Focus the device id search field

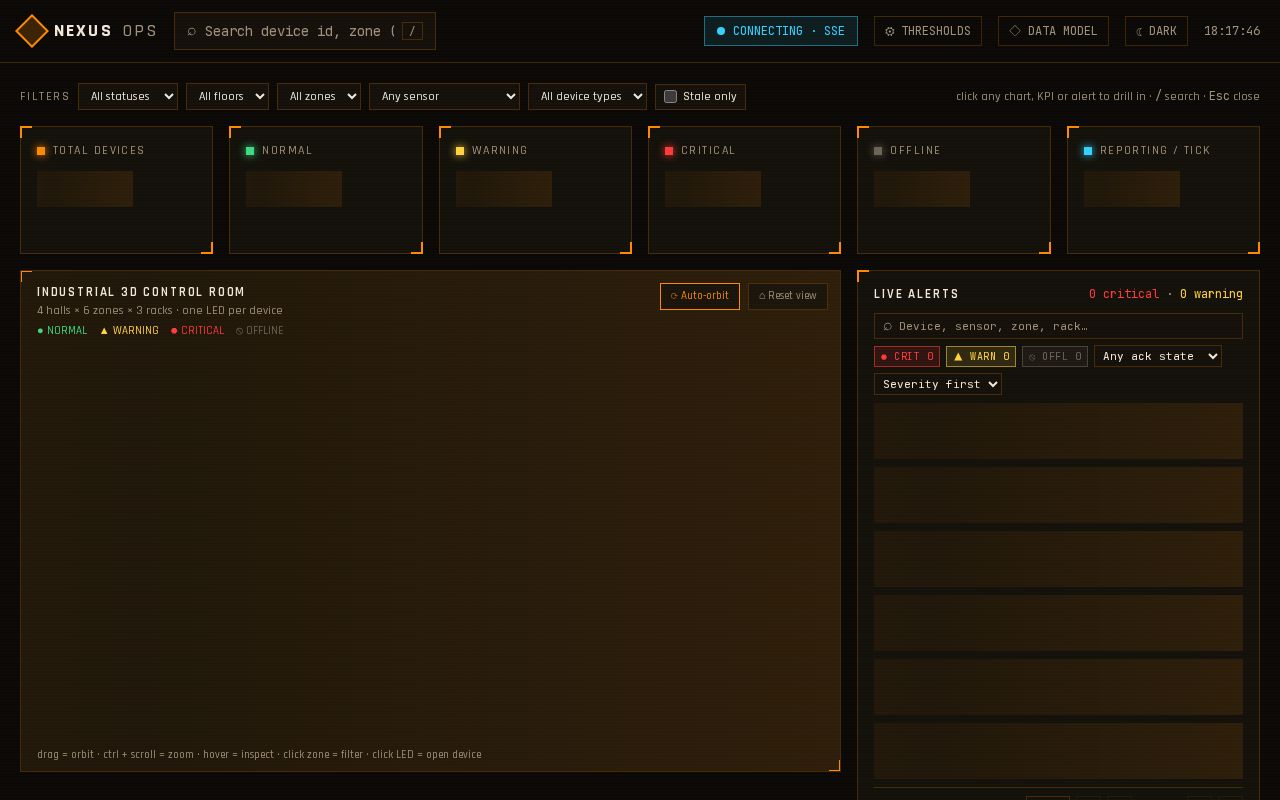[x=305, y=31]
